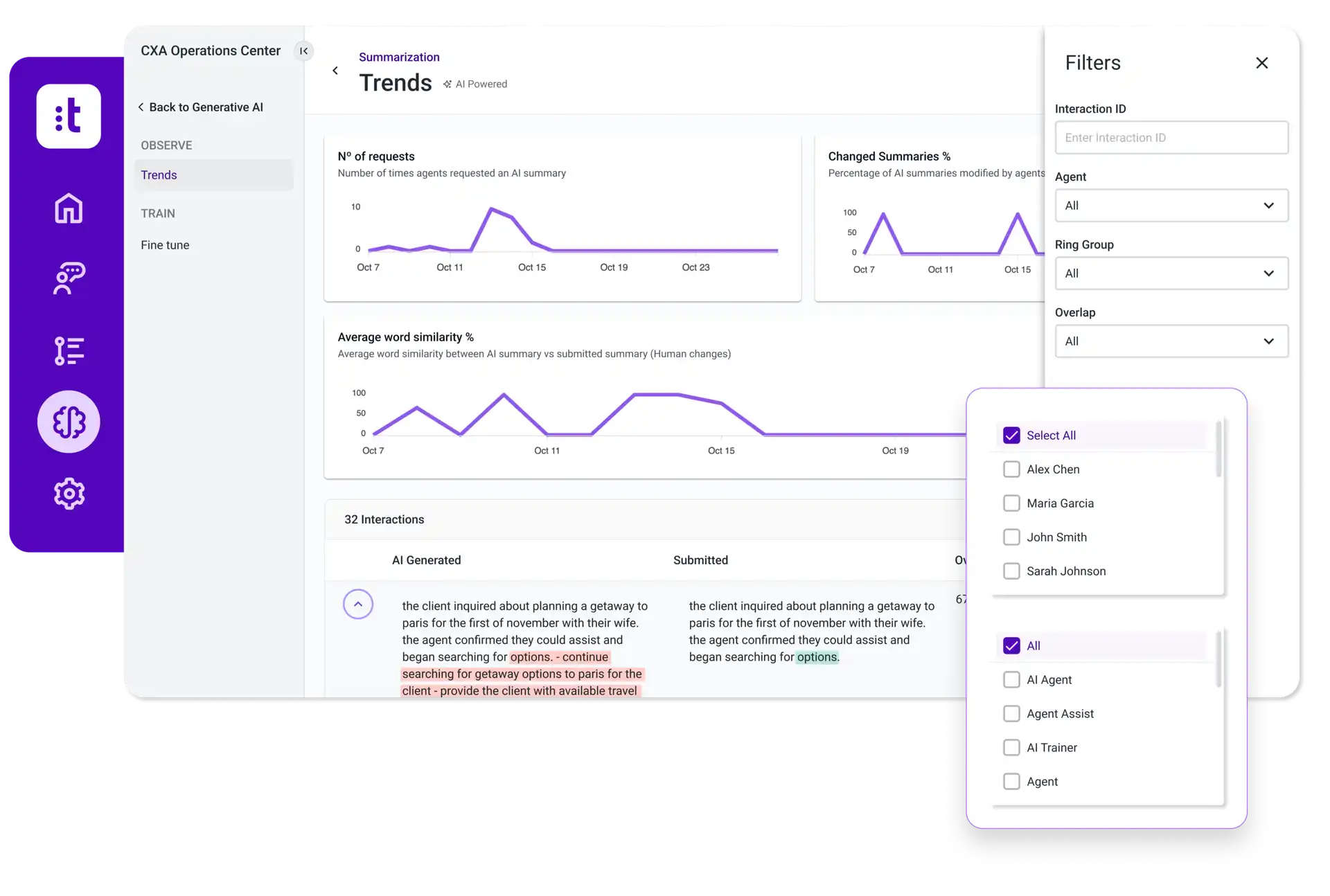
Task: Select the Home icon in the sidebar
Action: [69, 208]
